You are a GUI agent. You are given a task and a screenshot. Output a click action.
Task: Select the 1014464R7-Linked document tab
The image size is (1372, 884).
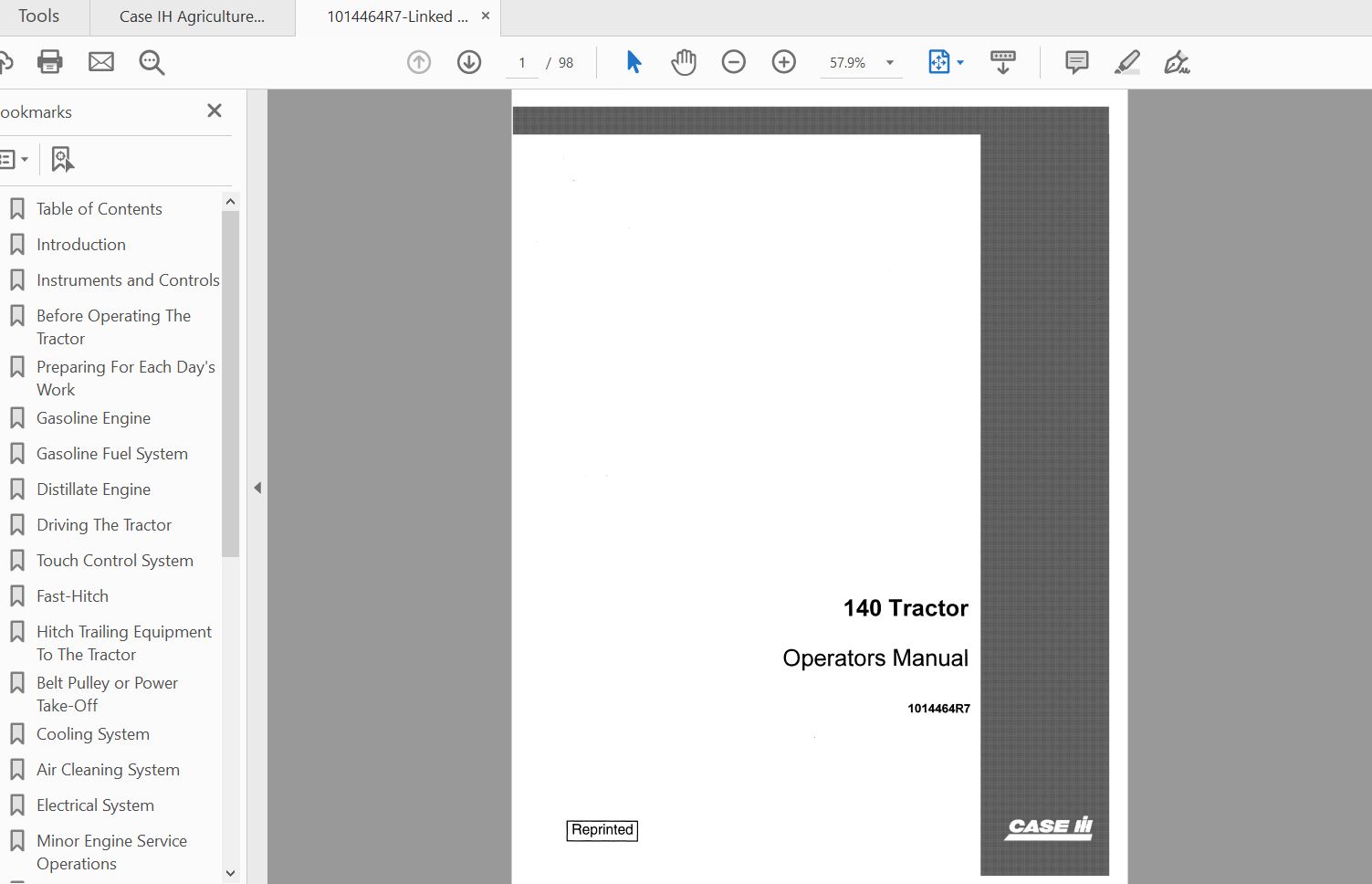point(398,16)
